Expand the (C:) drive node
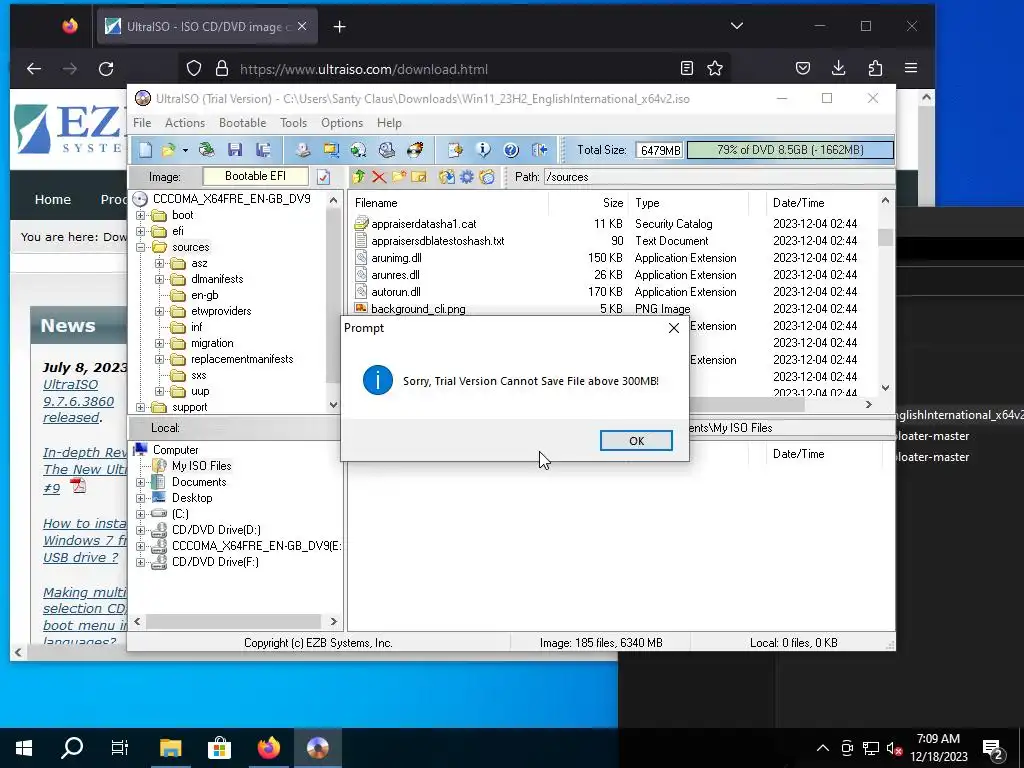The image size is (1024, 768). click(x=140, y=514)
